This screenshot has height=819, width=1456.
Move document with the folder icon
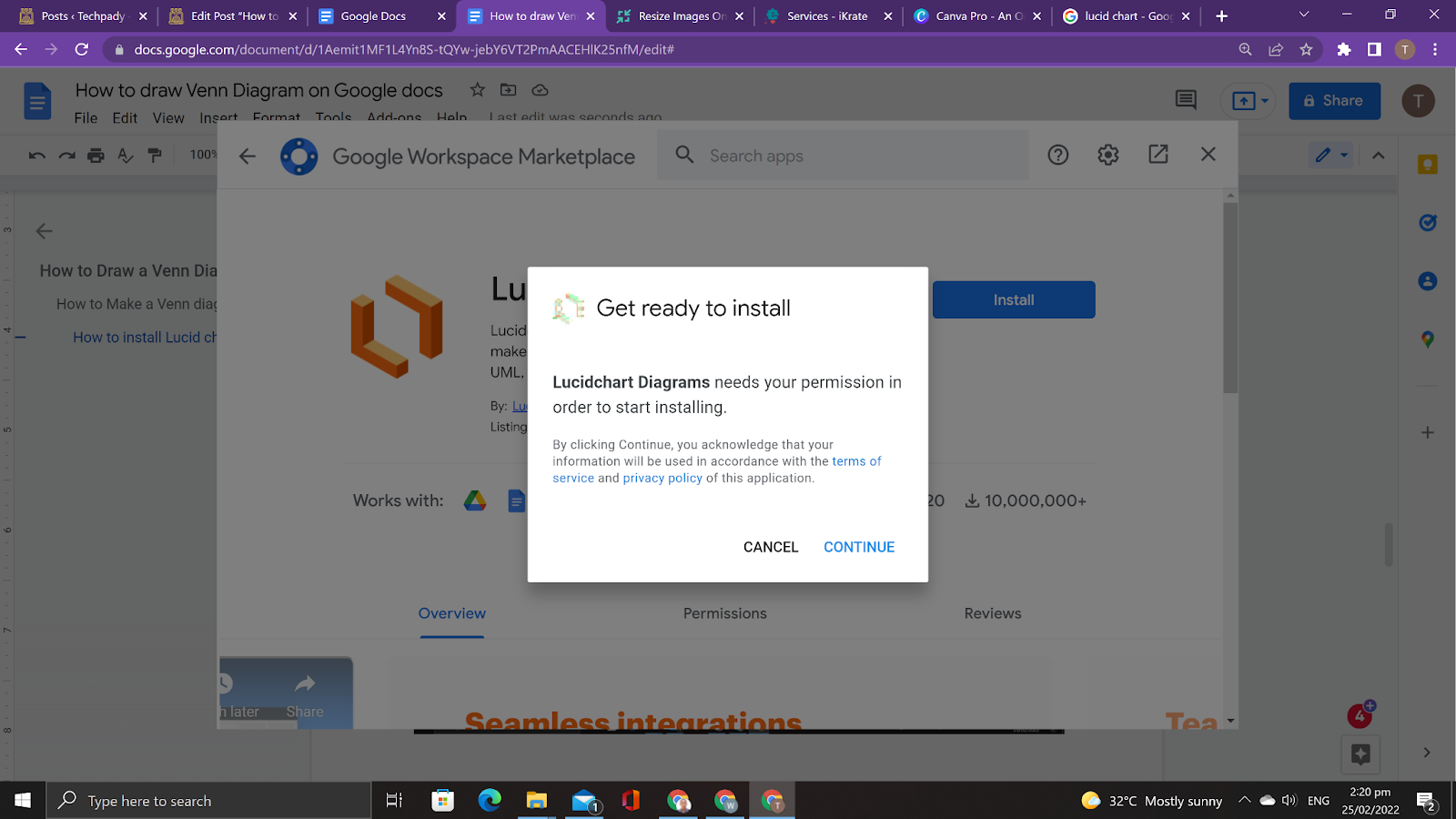point(508,89)
